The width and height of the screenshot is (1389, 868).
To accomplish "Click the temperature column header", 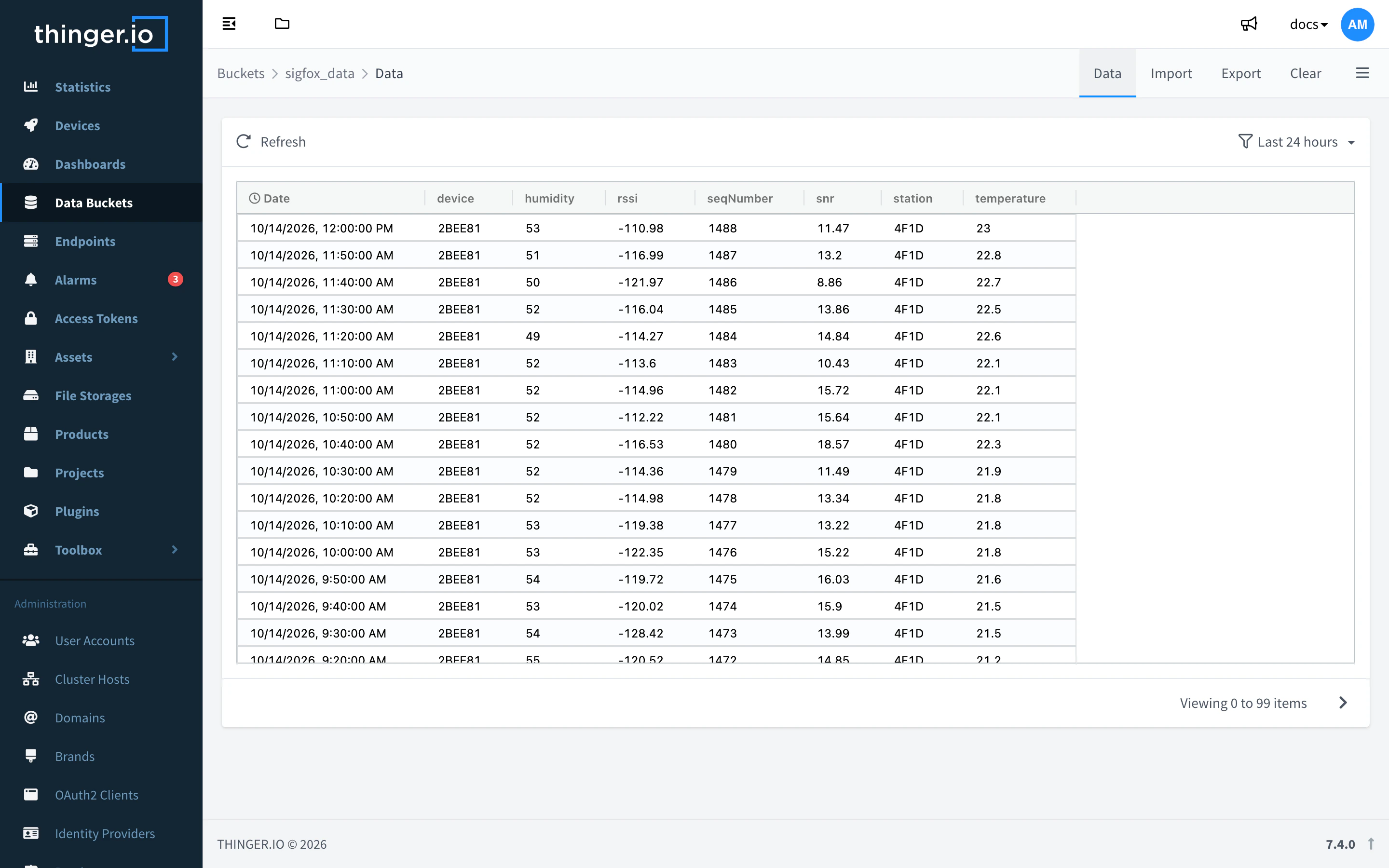I will pyautogui.click(x=1019, y=198).
